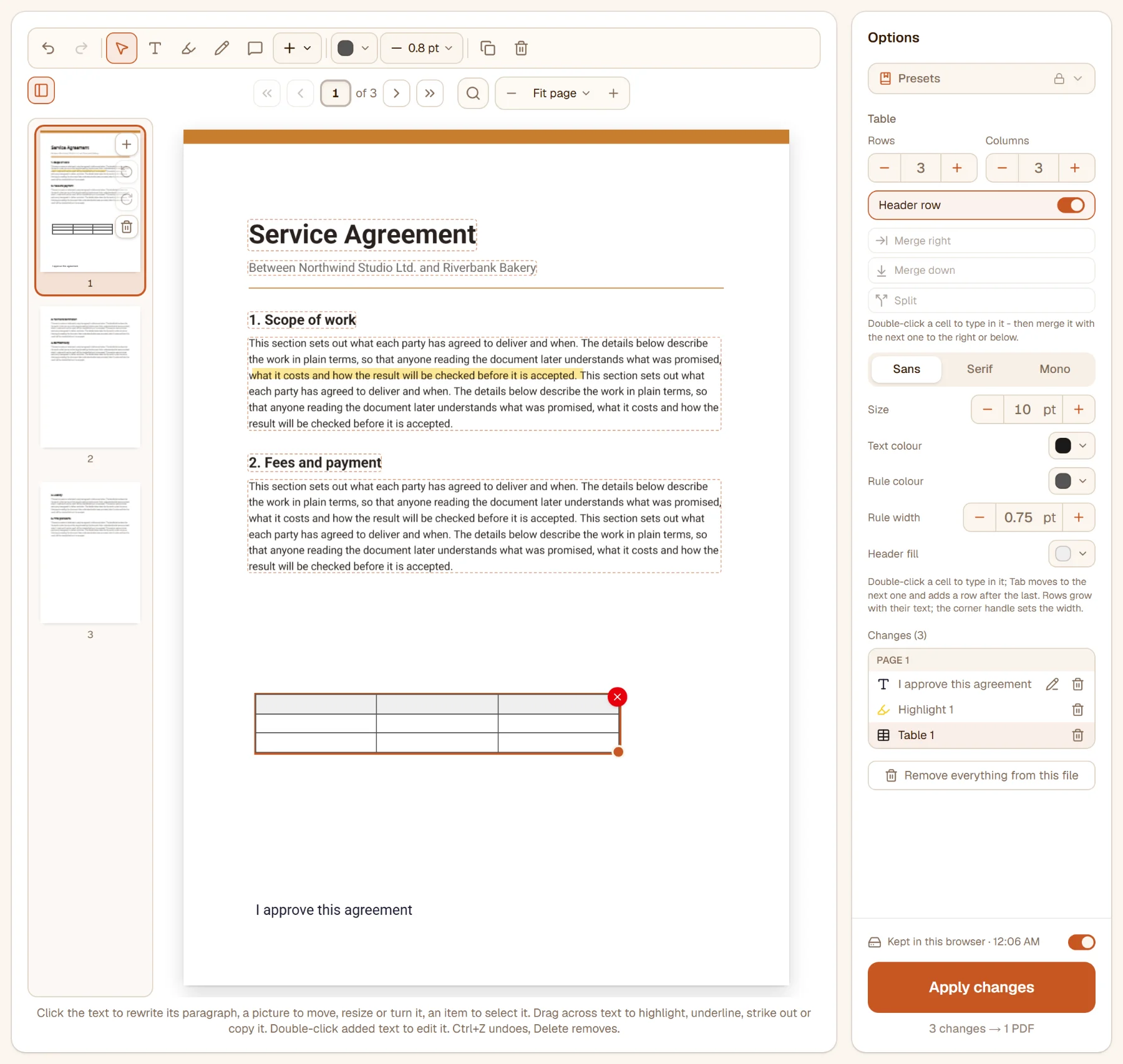Increase the Rows count

[x=957, y=168]
